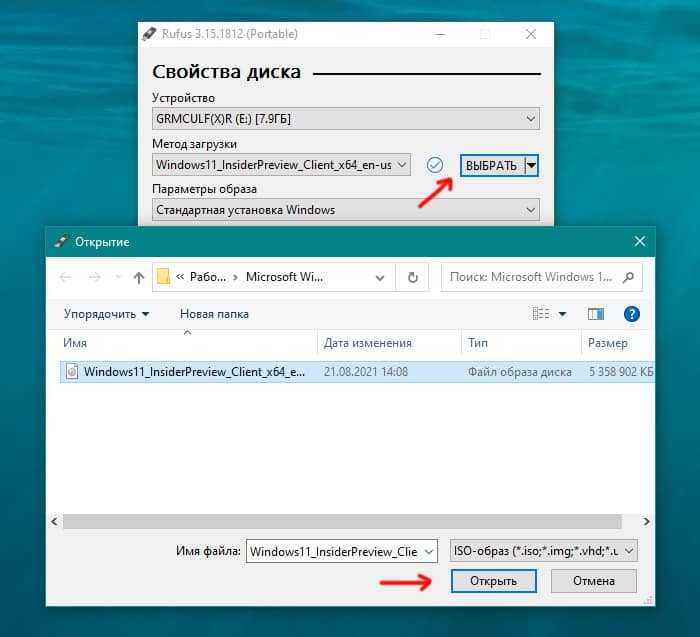Open the blue help icon
This screenshot has width=700, height=637.
pyautogui.click(x=631, y=314)
